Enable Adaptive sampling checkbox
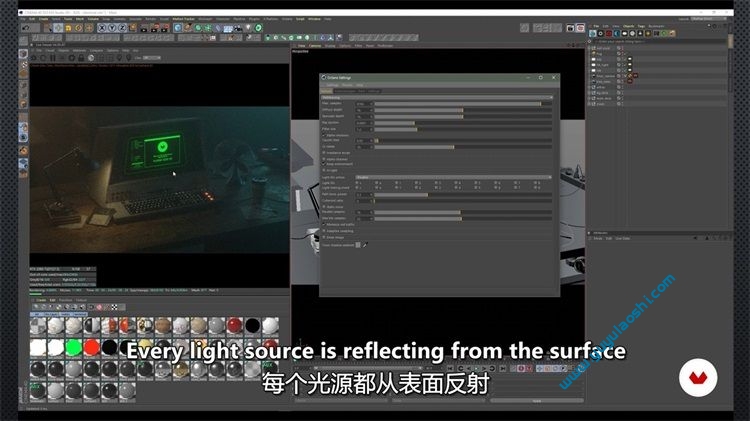The height and width of the screenshot is (421, 750). tap(324, 231)
